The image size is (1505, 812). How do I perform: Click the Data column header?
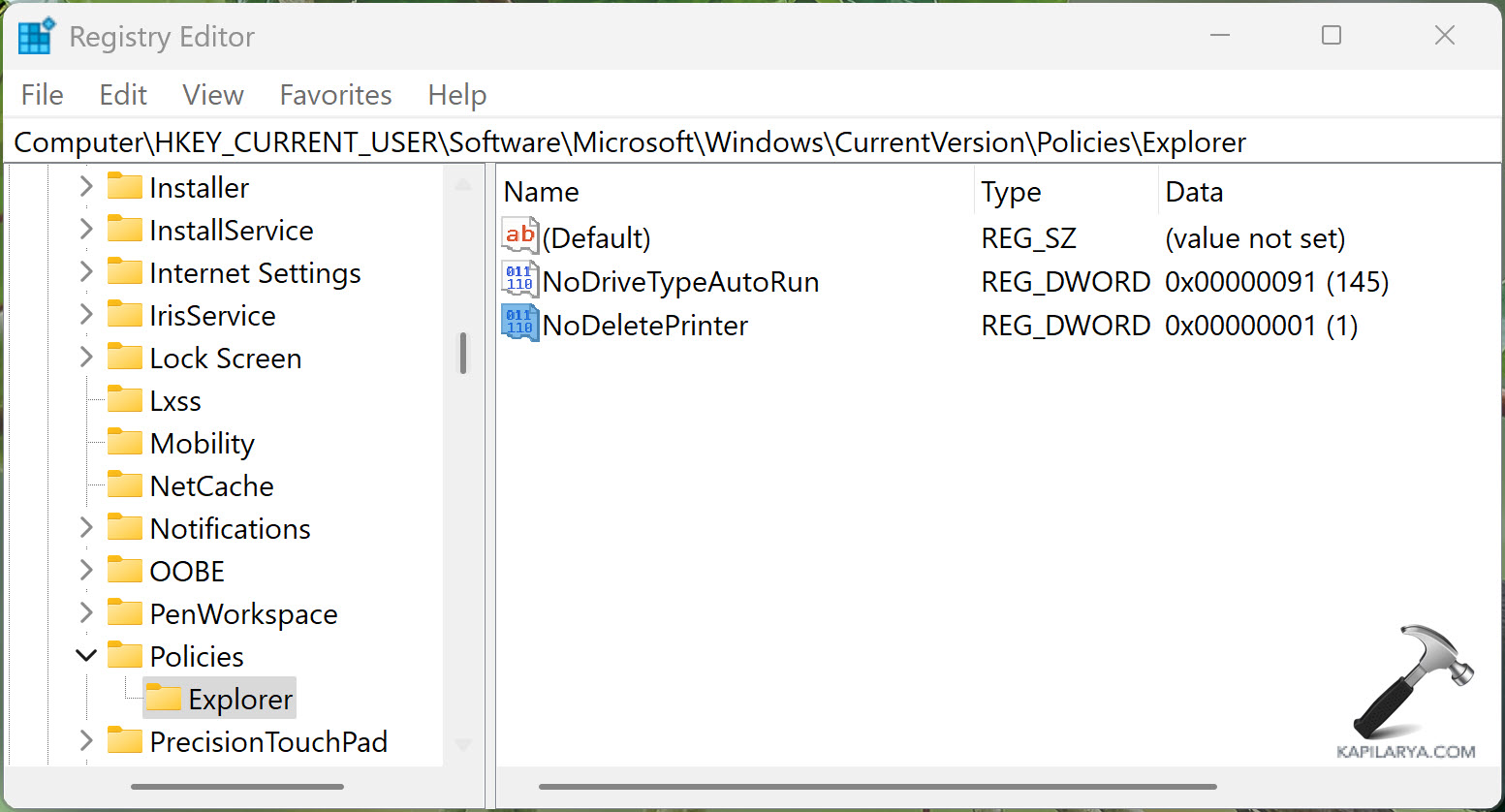1194,192
